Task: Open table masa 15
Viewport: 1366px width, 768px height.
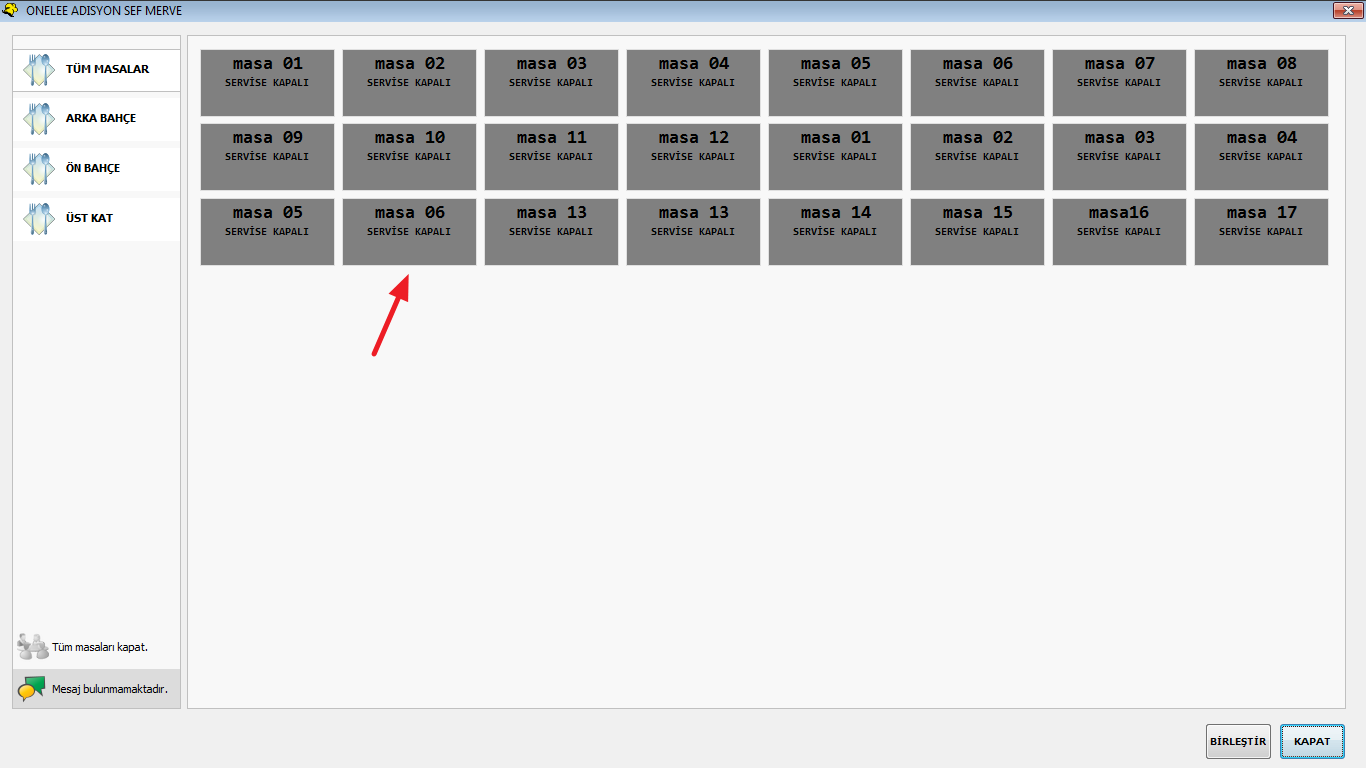Action: click(977, 232)
